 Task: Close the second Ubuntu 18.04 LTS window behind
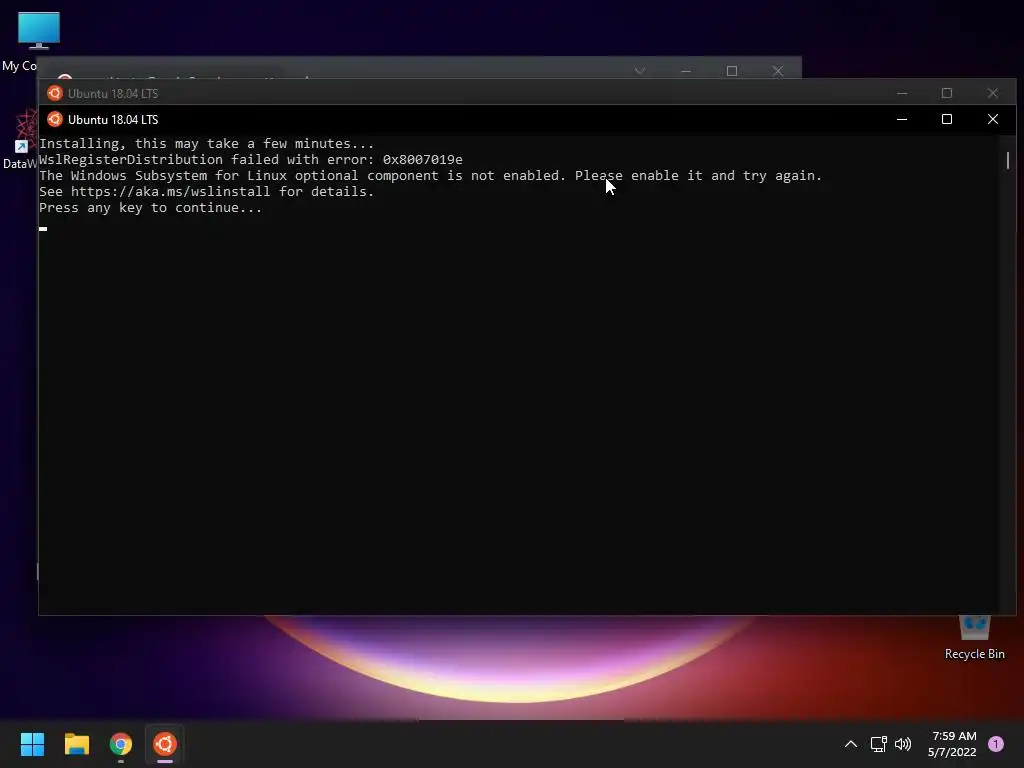point(993,93)
